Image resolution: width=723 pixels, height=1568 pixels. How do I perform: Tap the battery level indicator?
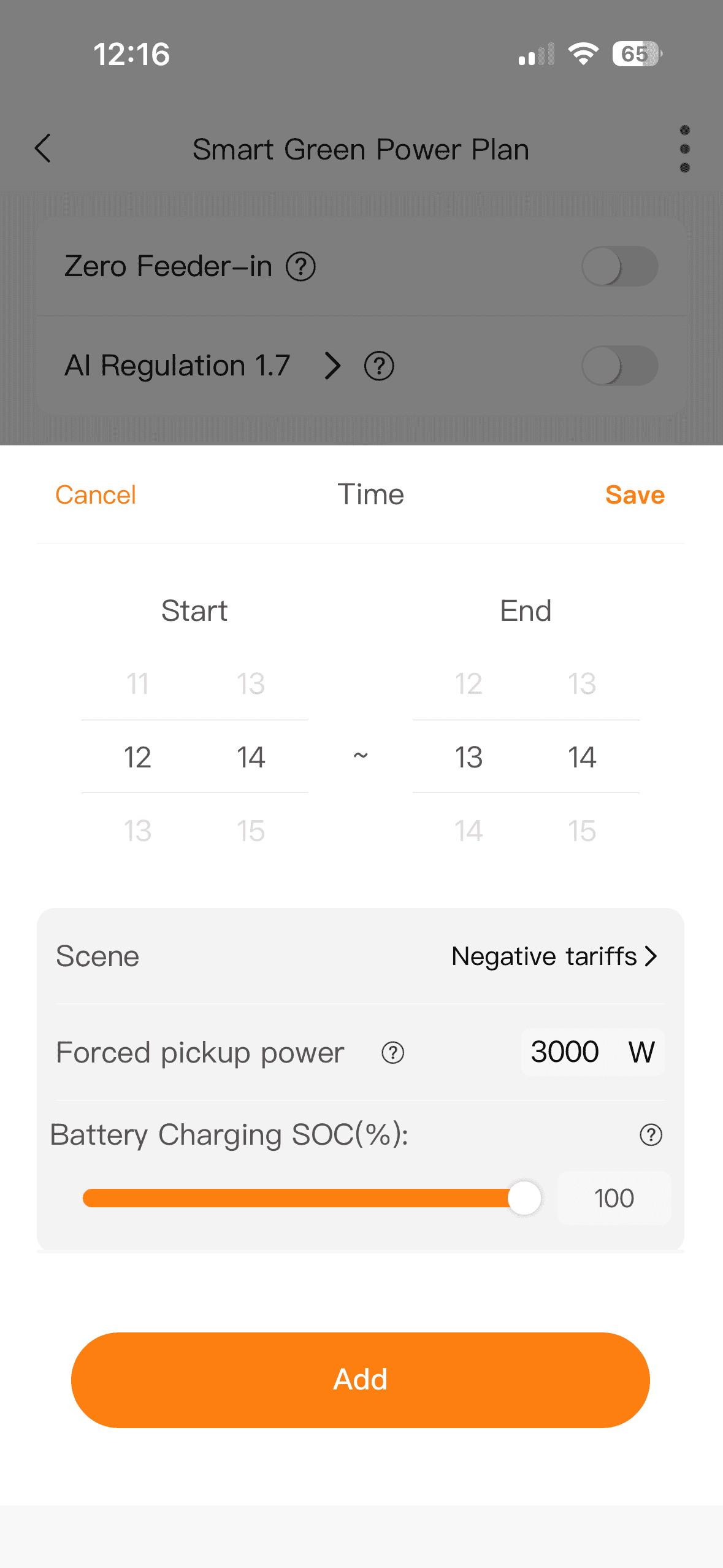click(x=637, y=54)
